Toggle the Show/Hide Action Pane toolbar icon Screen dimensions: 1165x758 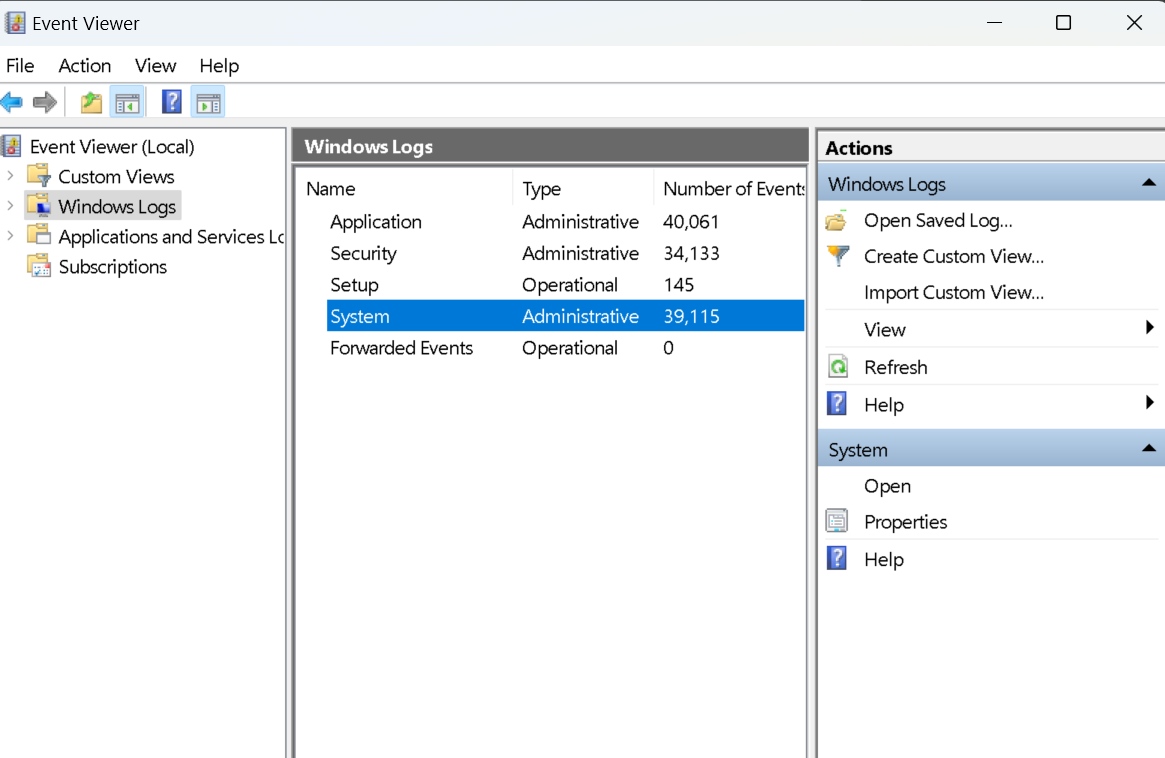(x=208, y=103)
